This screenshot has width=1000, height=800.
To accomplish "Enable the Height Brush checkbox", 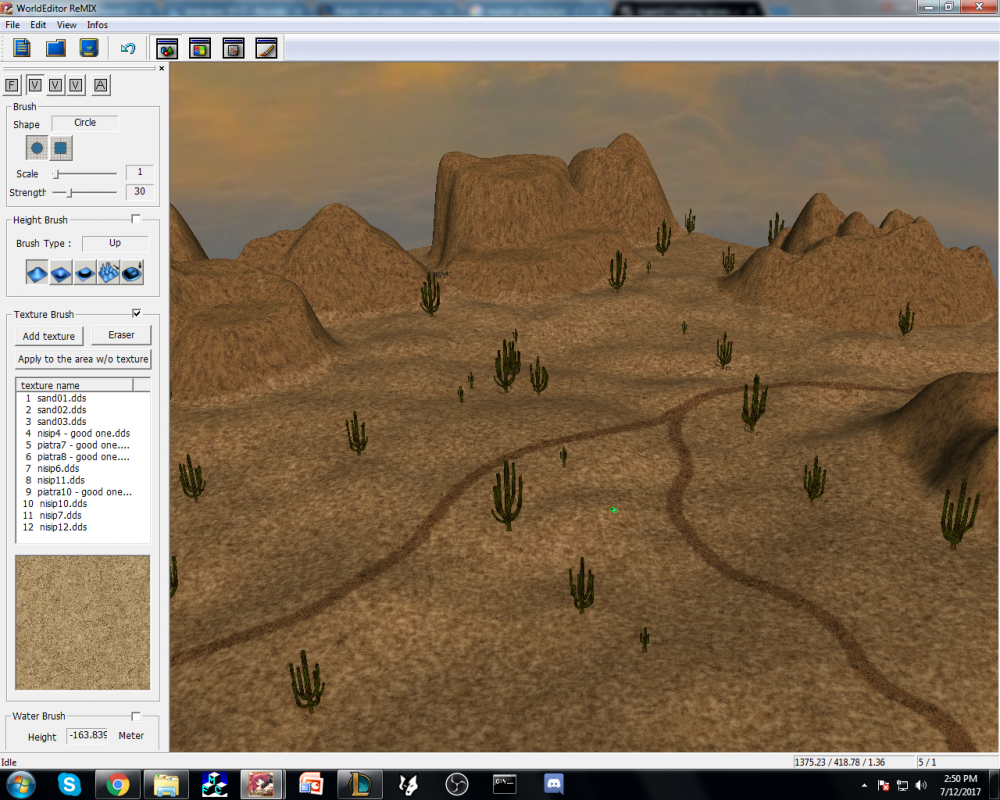I will [x=136, y=219].
